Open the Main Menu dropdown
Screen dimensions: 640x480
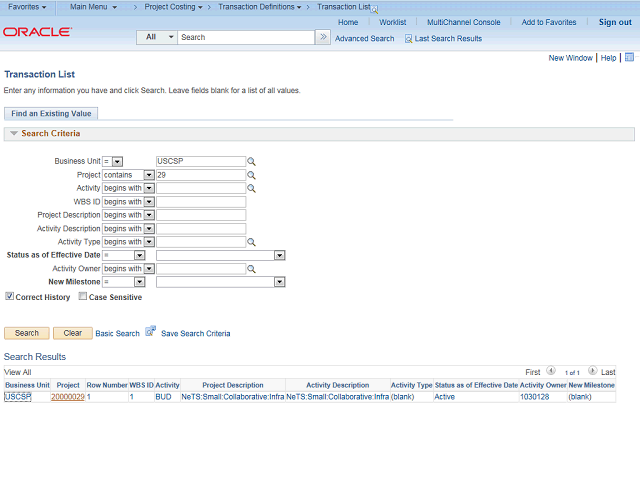pyautogui.click(x=93, y=7)
